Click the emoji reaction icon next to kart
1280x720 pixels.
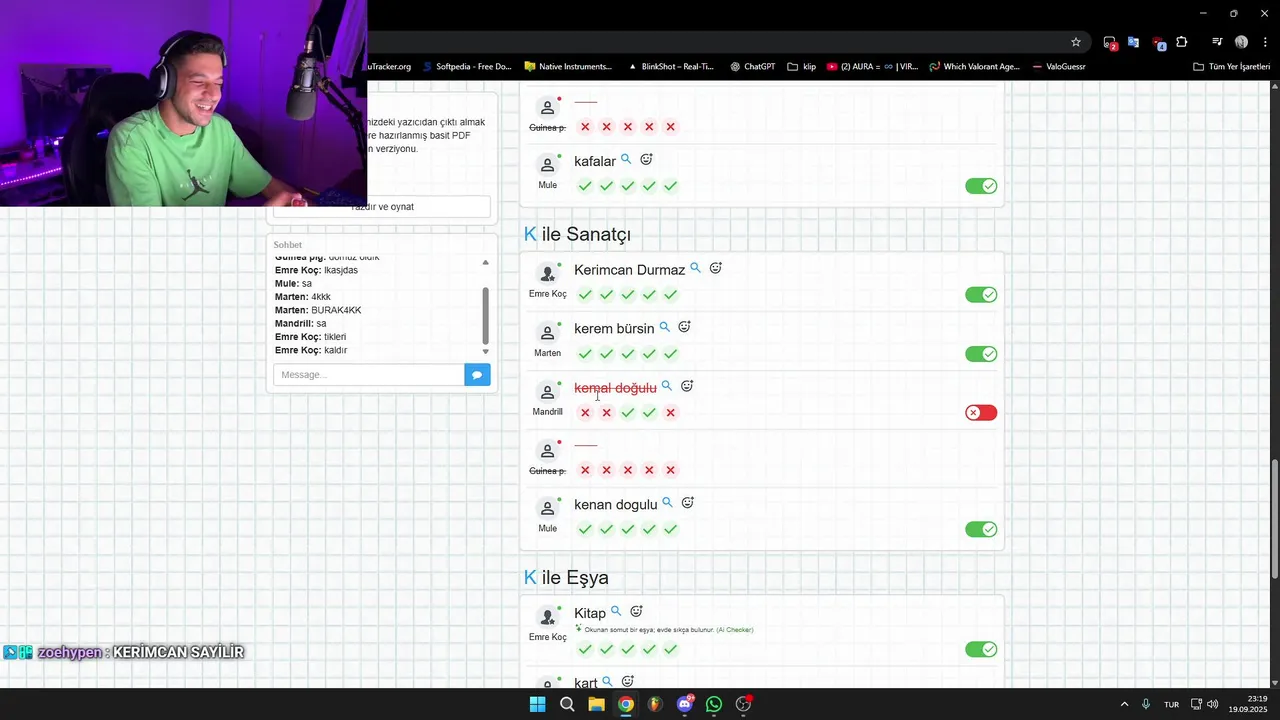pyautogui.click(x=627, y=682)
